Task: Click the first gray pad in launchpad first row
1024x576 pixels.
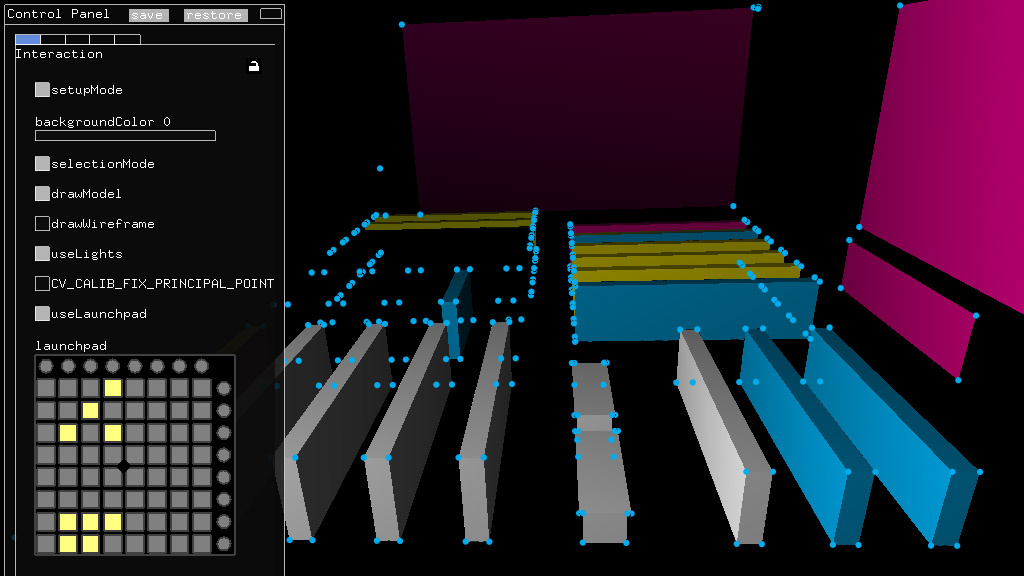Action: [x=46, y=389]
